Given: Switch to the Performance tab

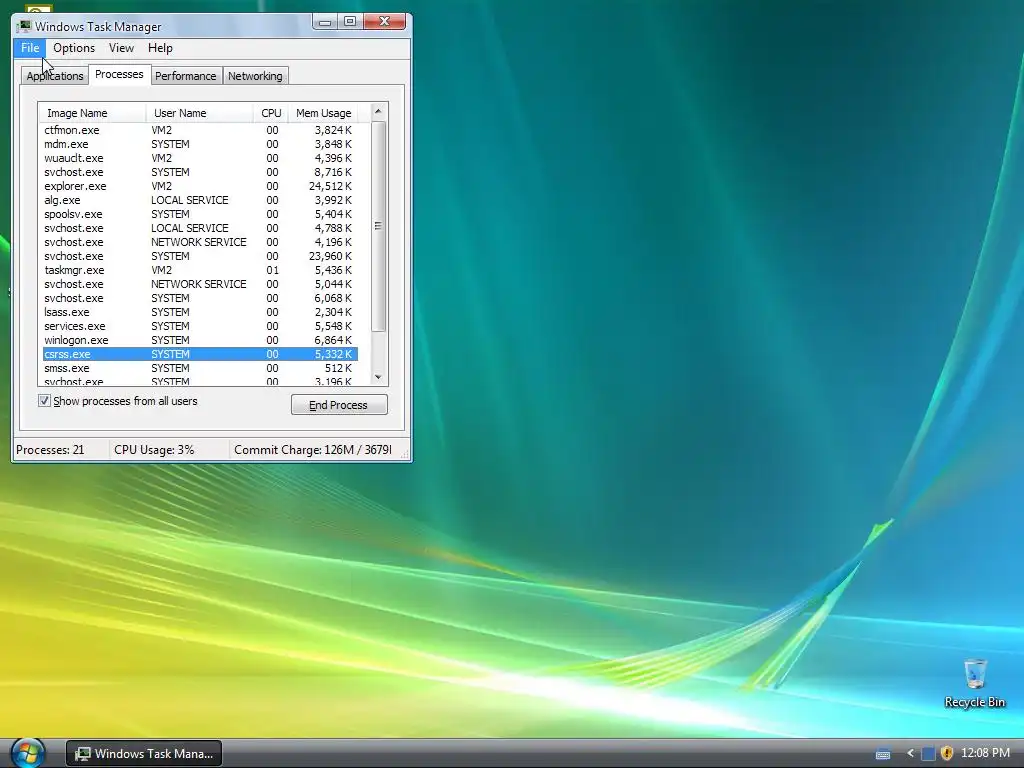Looking at the screenshot, I should coord(185,76).
